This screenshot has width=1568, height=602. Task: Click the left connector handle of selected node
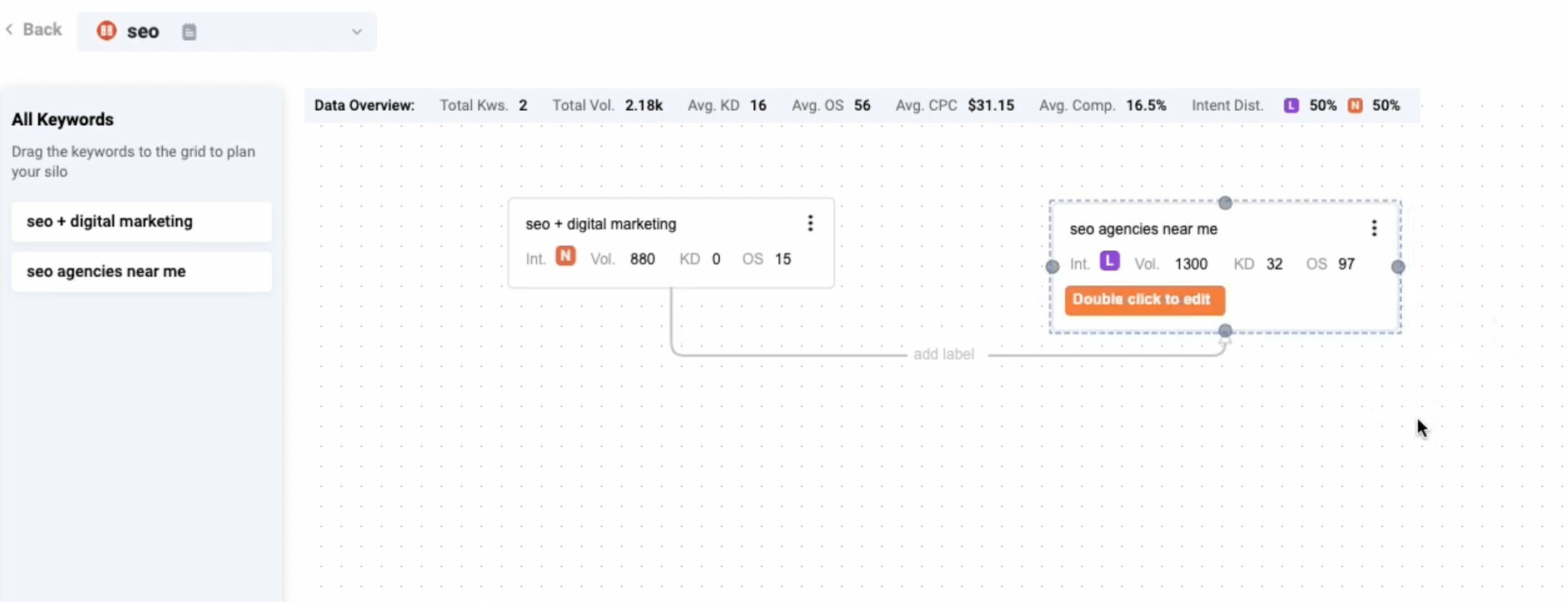[1053, 267]
